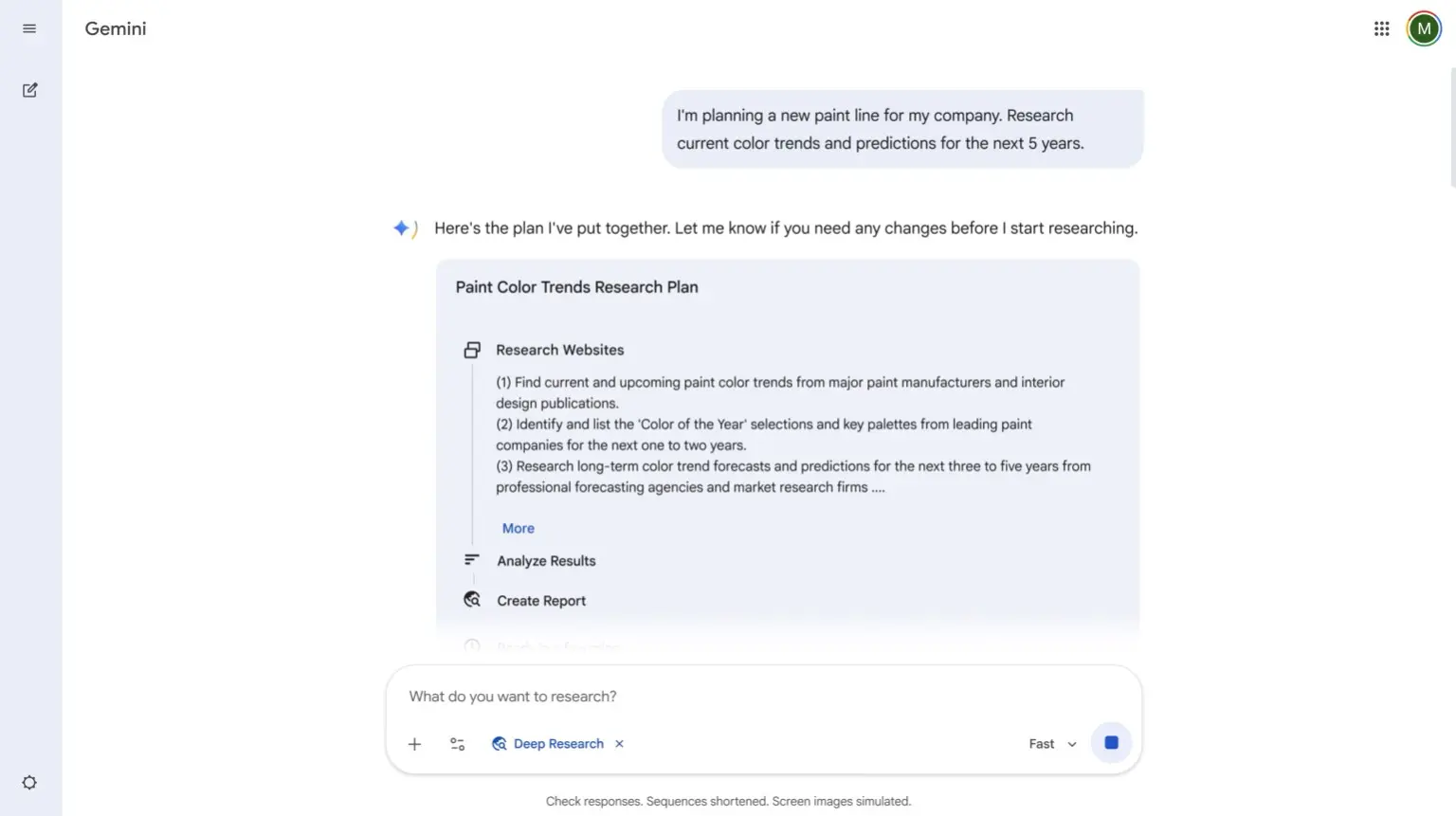
Task: Click the Gemini logo text
Action: click(116, 28)
